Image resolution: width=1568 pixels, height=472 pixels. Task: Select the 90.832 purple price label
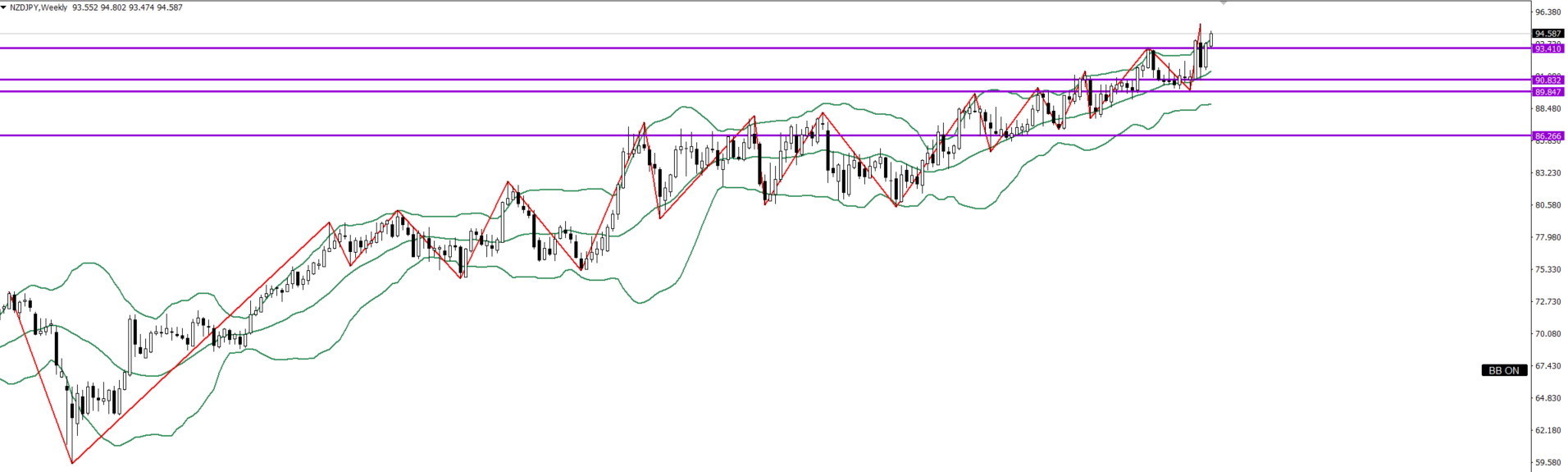(1547, 80)
